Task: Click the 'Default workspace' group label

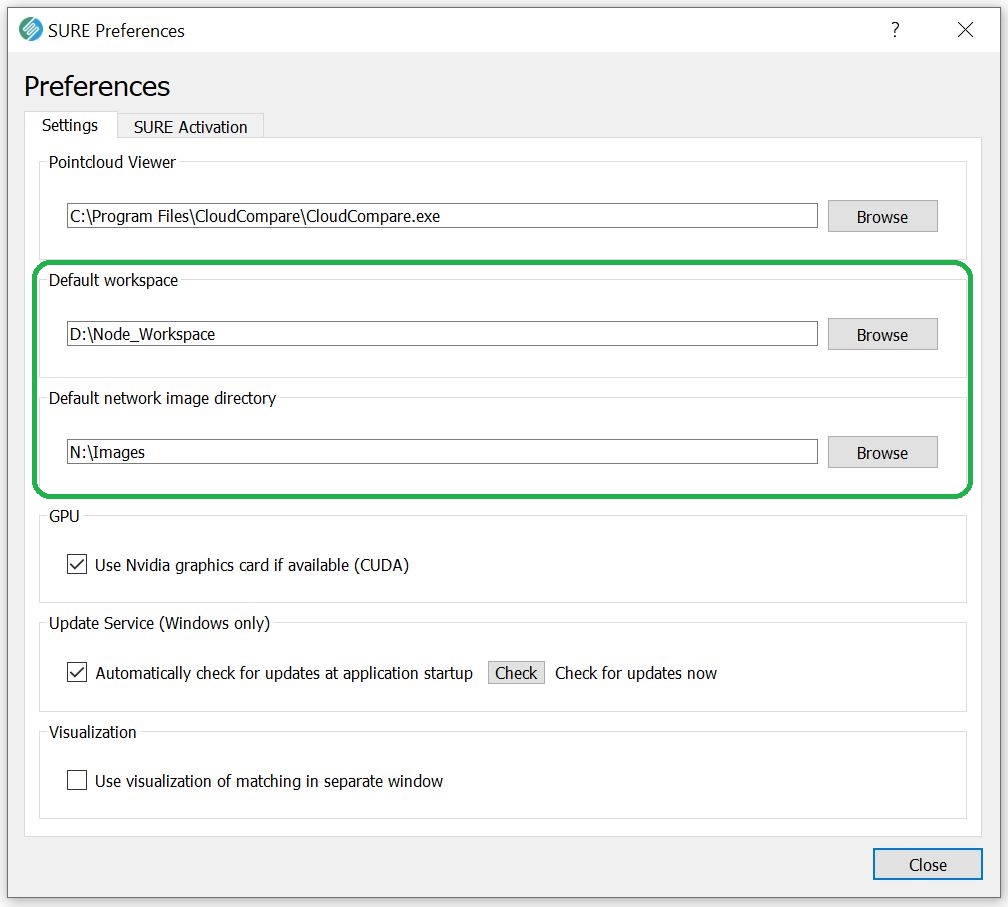Action: point(113,280)
